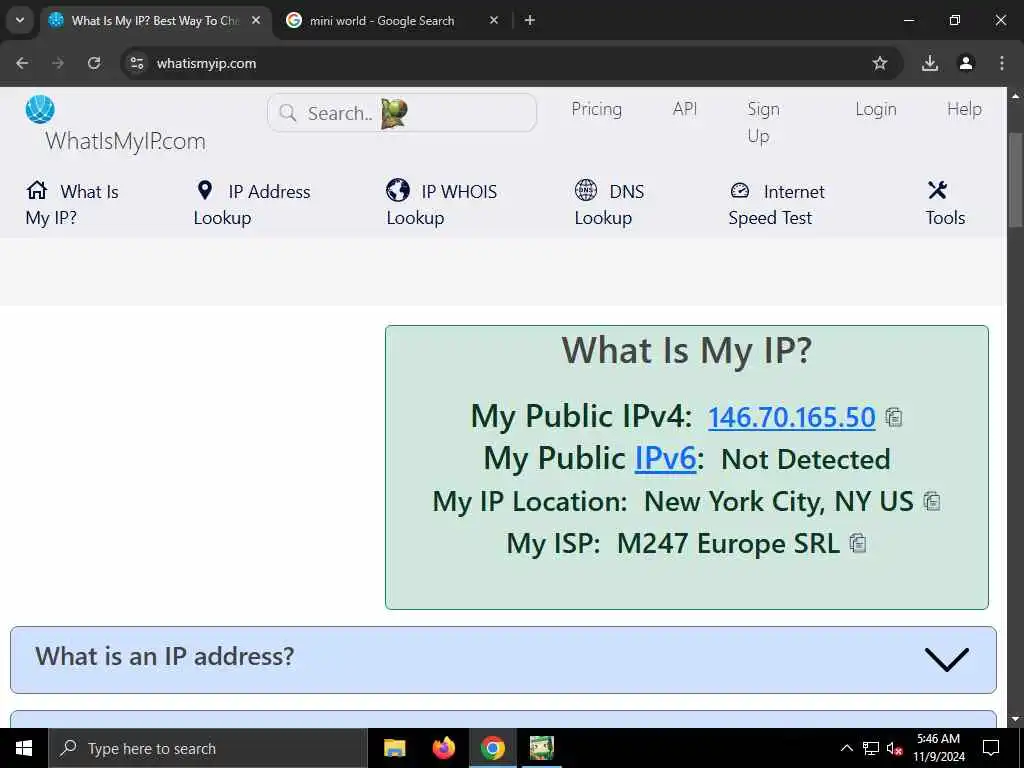The height and width of the screenshot is (768, 1024).
Task: Close the mini world Google Search tab
Action: pyautogui.click(x=494, y=20)
